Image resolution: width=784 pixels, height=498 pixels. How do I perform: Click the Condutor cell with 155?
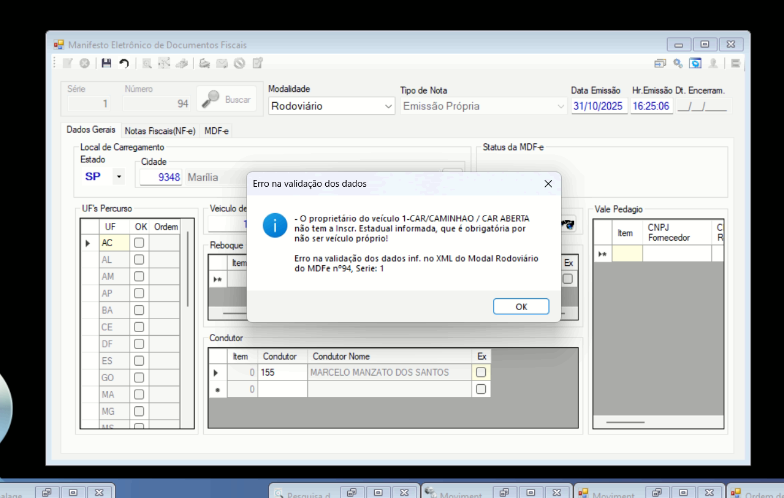tap(282, 372)
